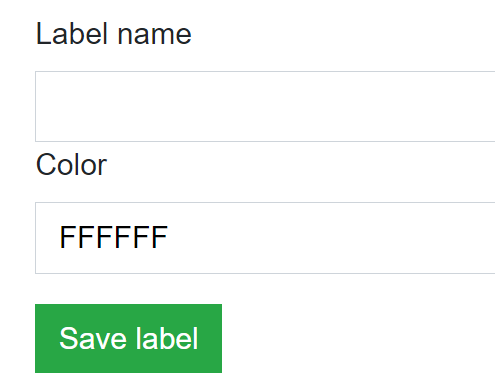The image size is (495, 391).
Task: Click the "Label name" field caption
Action: 113,33
